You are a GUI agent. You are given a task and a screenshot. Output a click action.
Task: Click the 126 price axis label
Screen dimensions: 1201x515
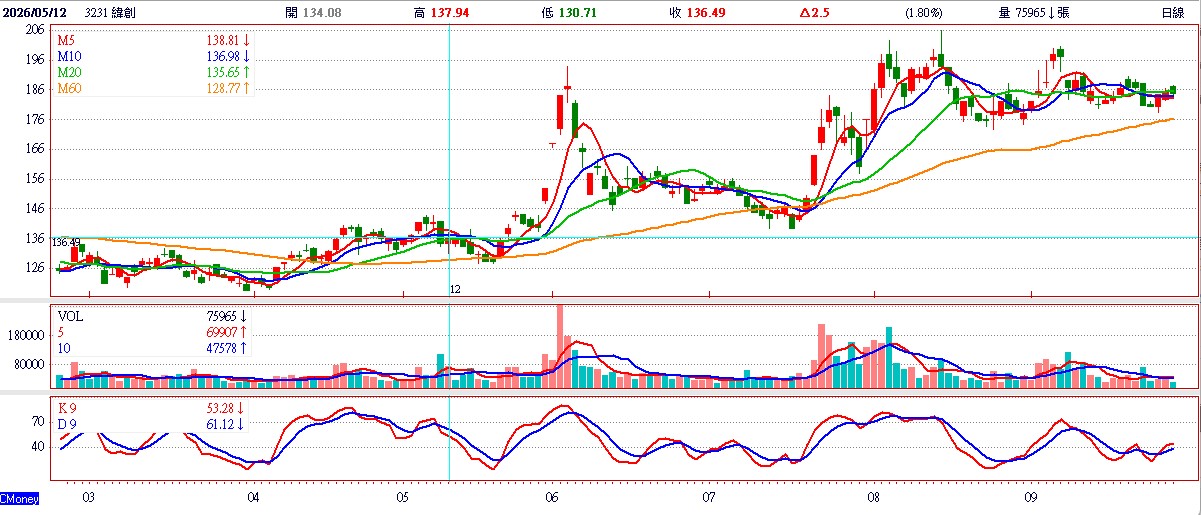point(35,268)
